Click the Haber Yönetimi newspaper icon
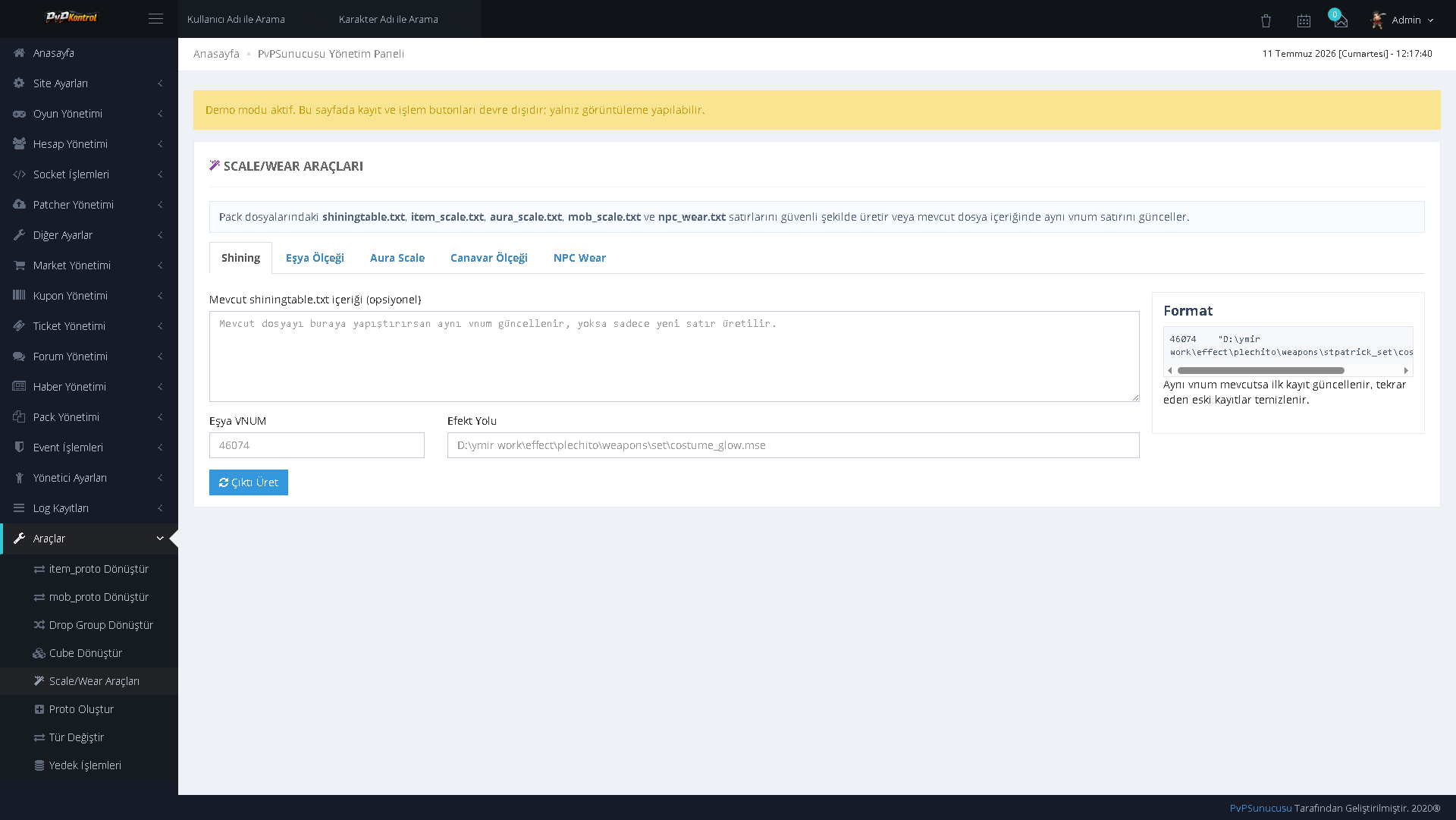This screenshot has width=1456, height=820. 19,387
